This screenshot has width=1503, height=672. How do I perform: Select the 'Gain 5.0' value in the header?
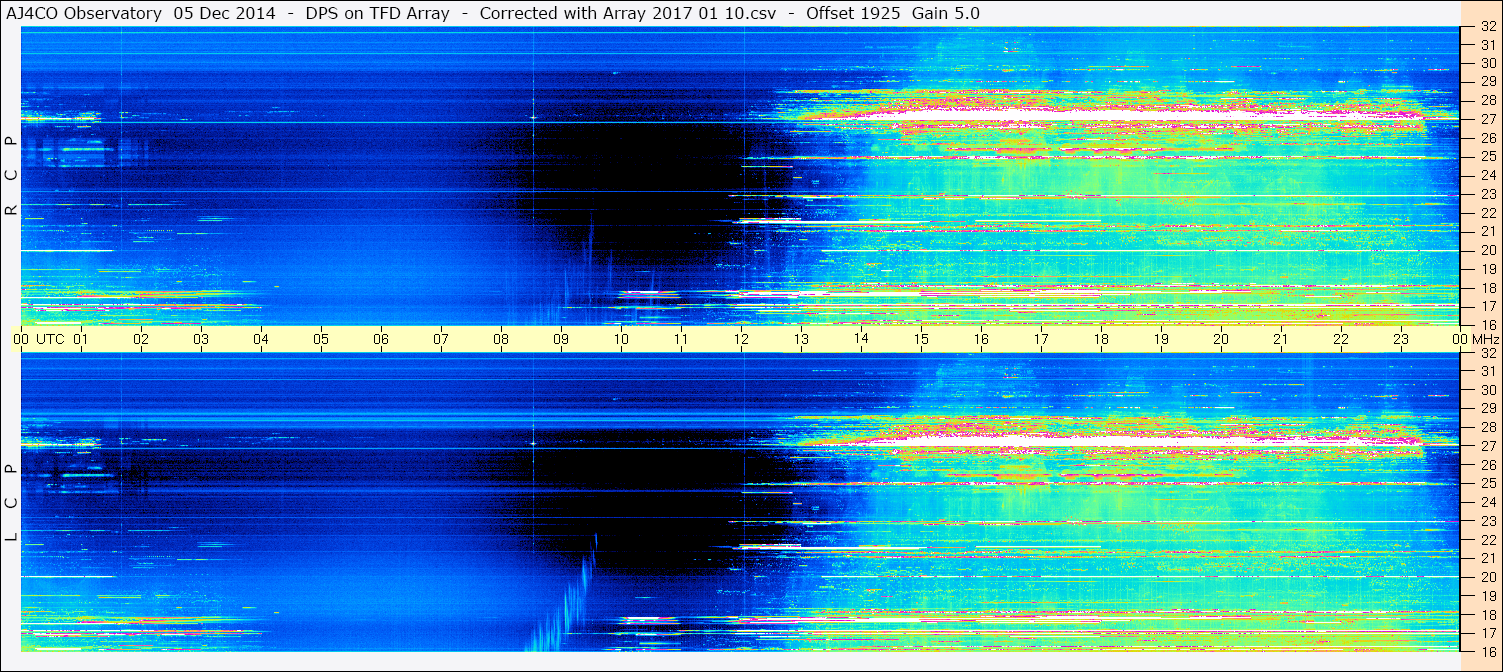coord(944,13)
